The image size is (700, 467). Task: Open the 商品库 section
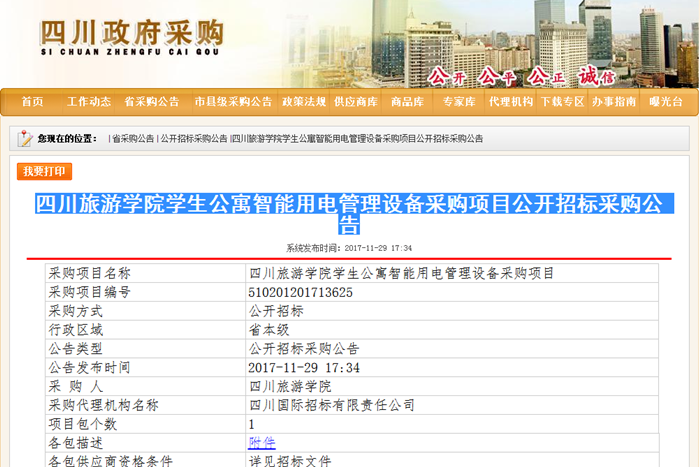407,102
